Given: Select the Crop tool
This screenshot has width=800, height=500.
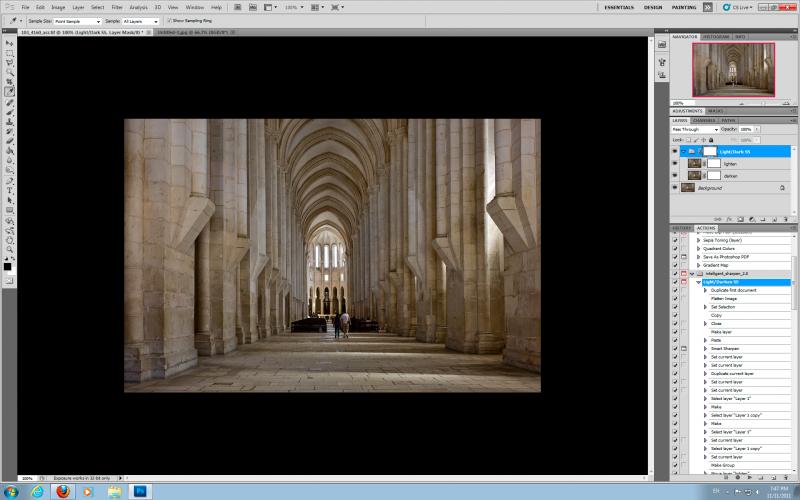Looking at the screenshot, I should 9,82.
